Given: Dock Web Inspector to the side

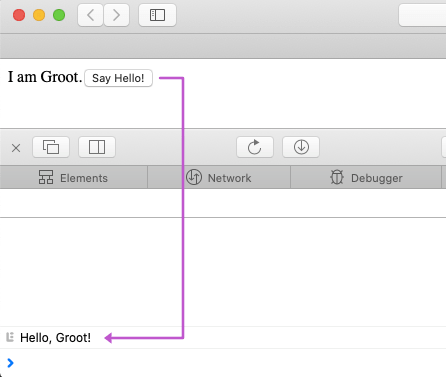Looking at the screenshot, I should [x=97, y=147].
